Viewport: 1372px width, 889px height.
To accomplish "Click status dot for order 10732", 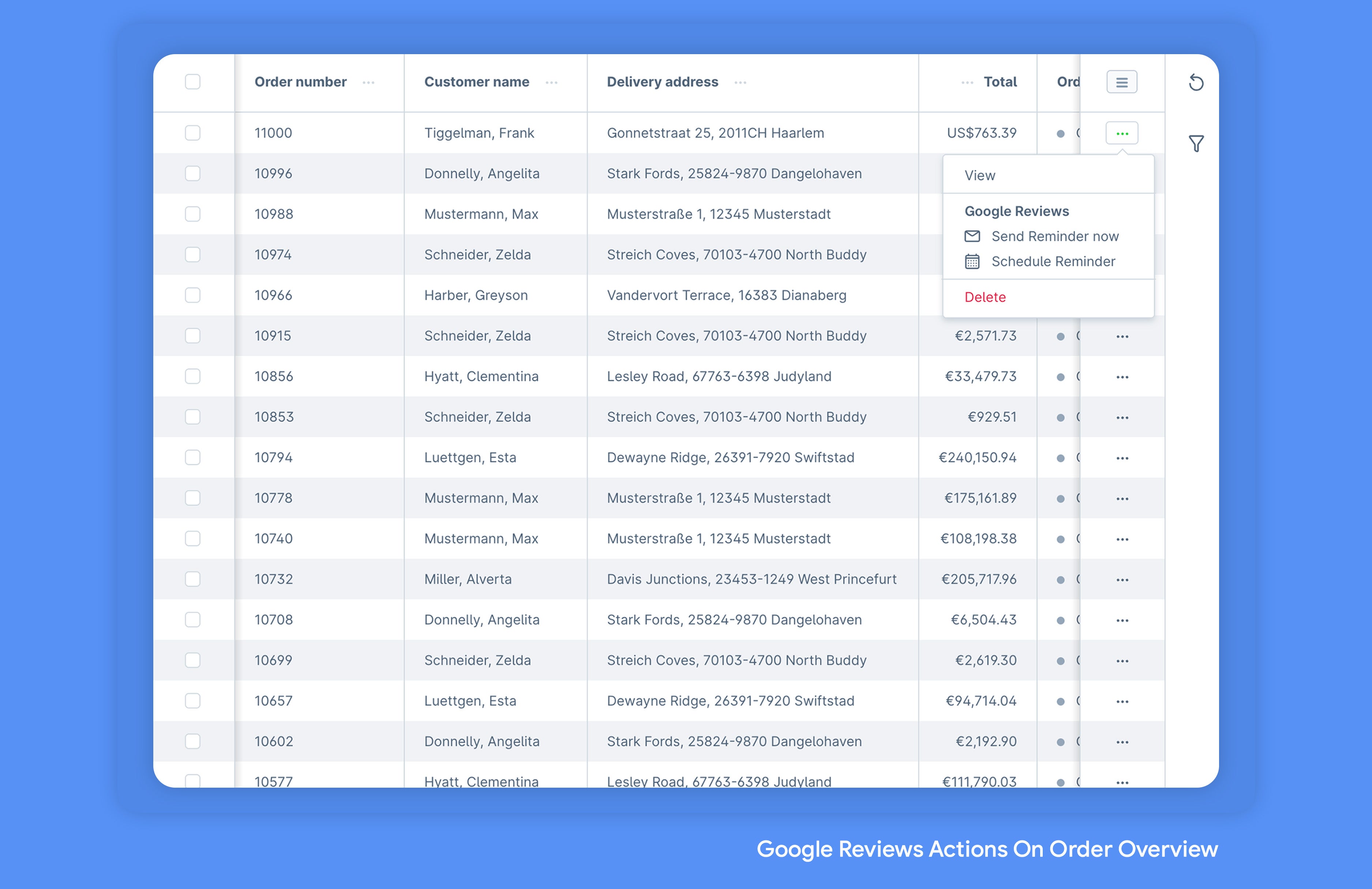I will tap(1060, 580).
